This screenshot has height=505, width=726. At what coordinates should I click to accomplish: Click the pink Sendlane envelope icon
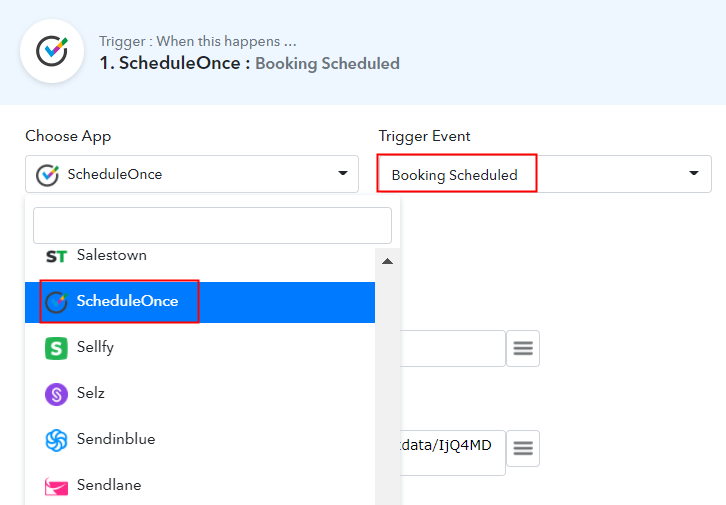(x=56, y=486)
